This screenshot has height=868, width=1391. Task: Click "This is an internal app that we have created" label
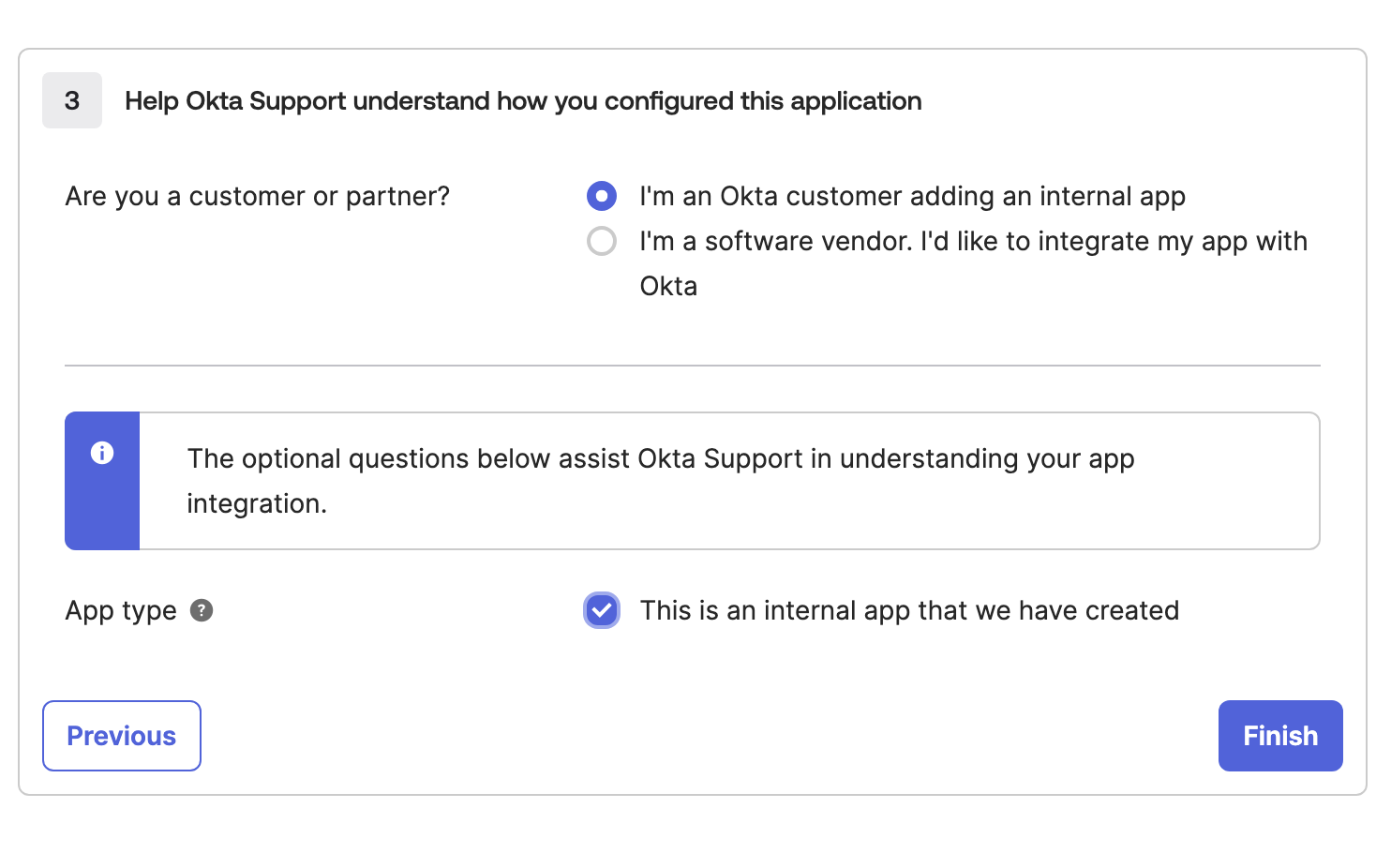(x=909, y=610)
